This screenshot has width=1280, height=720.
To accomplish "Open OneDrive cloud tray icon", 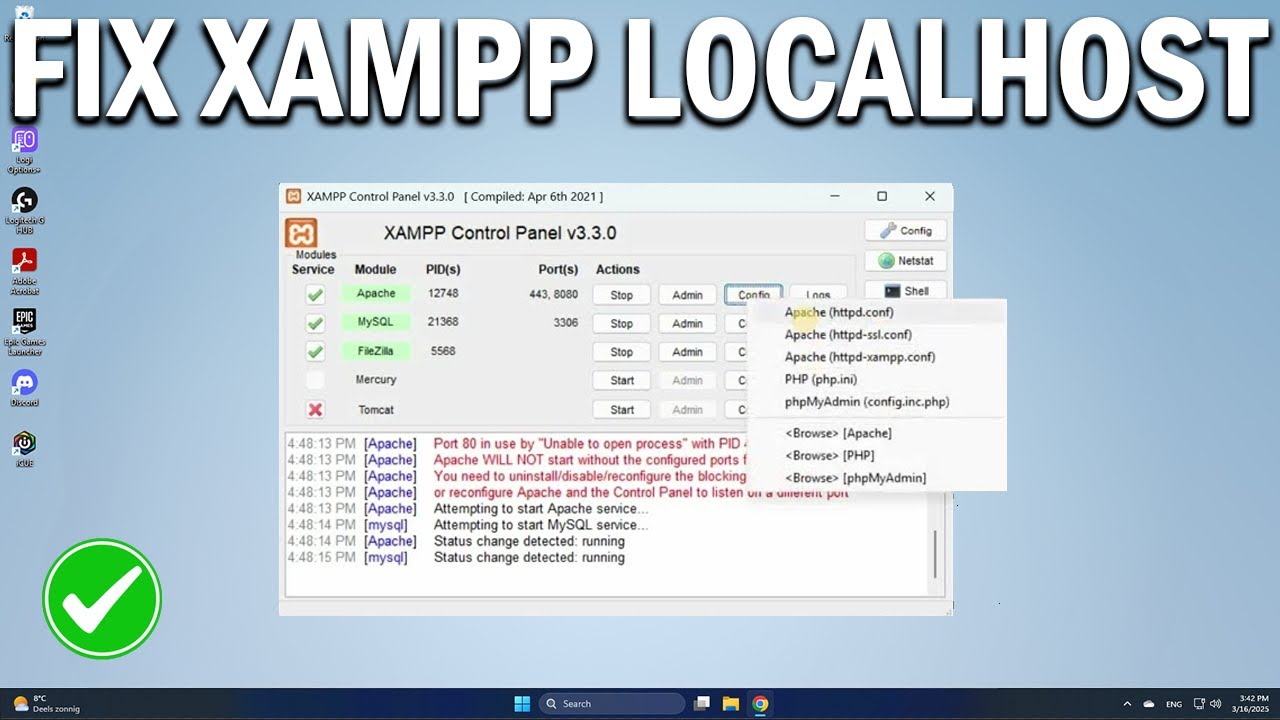I will click(1149, 704).
